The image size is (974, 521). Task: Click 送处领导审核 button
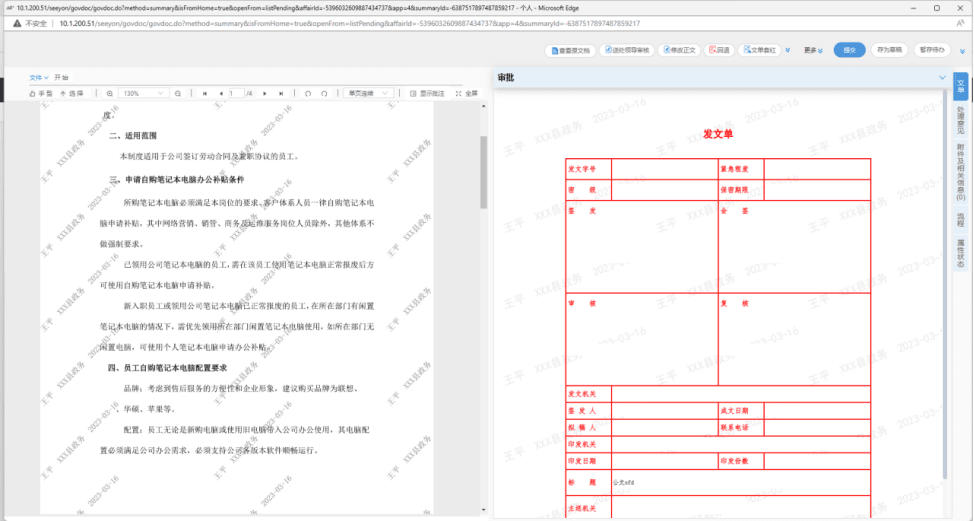(627, 50)
